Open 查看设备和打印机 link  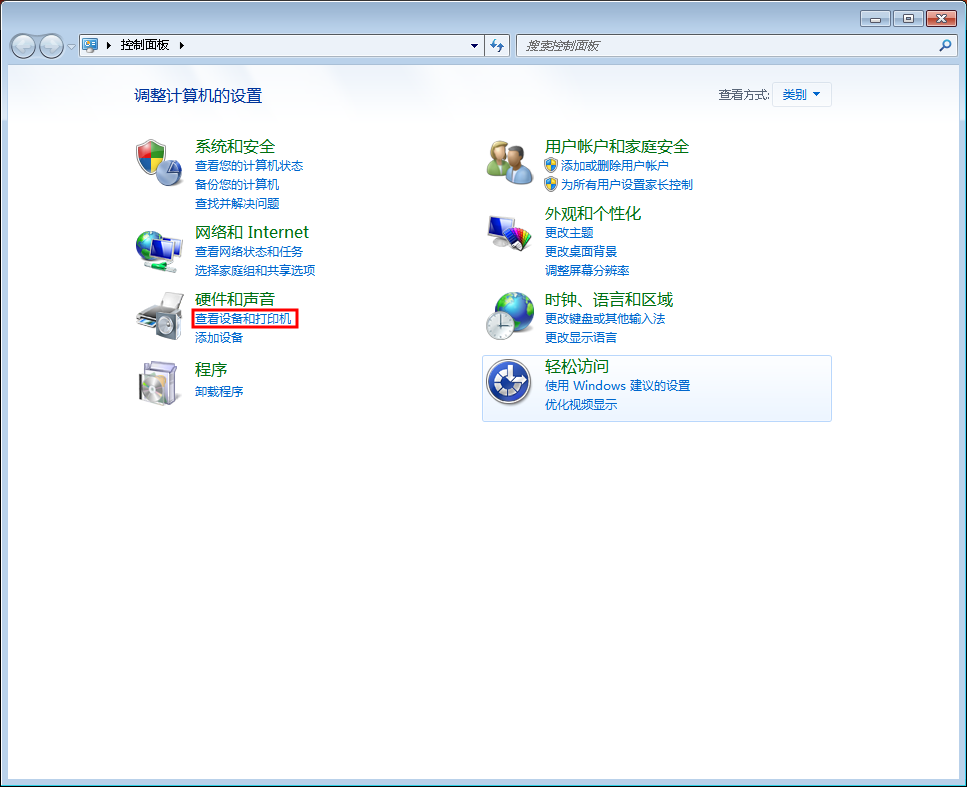point(243,319)
